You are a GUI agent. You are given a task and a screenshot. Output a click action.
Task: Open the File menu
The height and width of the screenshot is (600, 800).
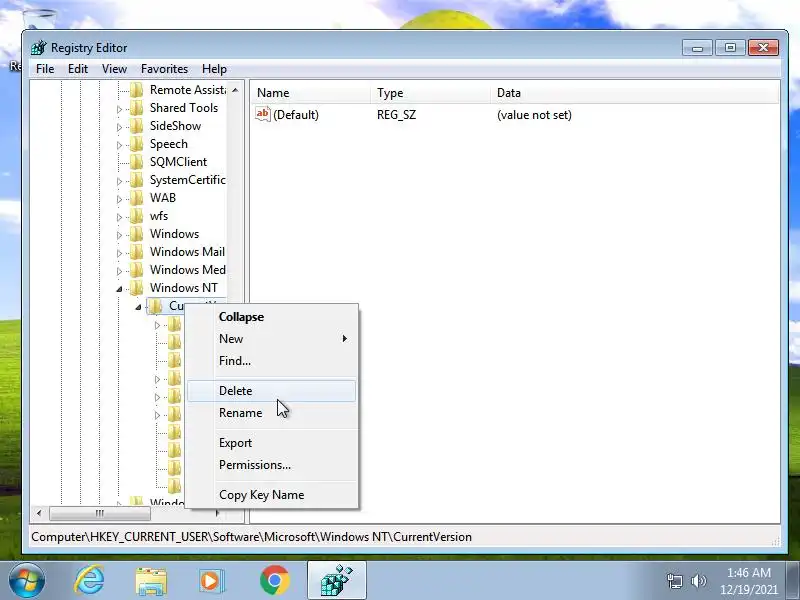[x=45, y=69]
